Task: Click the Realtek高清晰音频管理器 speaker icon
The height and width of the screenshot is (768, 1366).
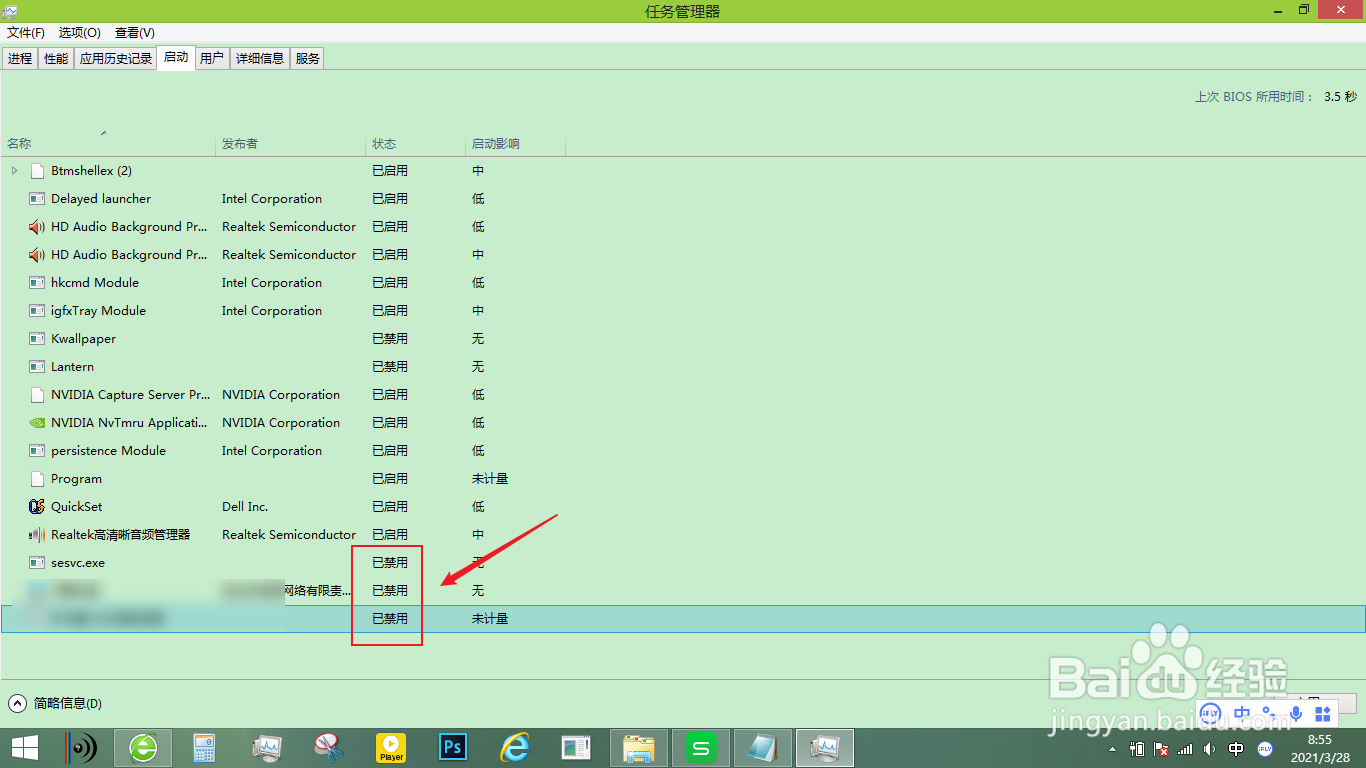Action: [37, 535]
